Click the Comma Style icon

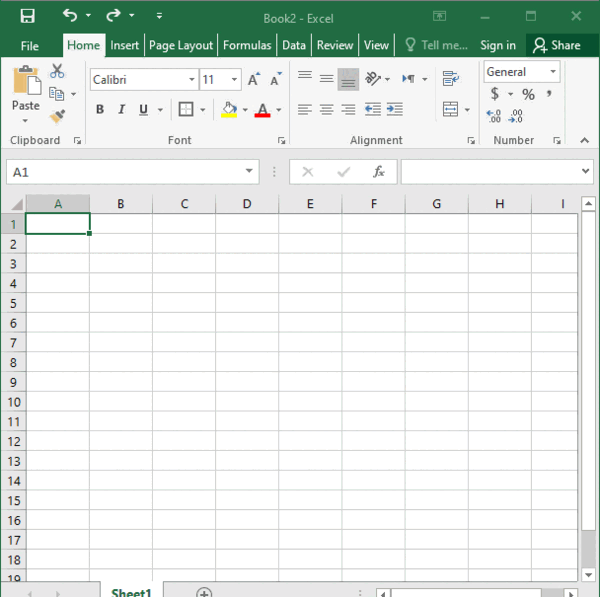549,94
